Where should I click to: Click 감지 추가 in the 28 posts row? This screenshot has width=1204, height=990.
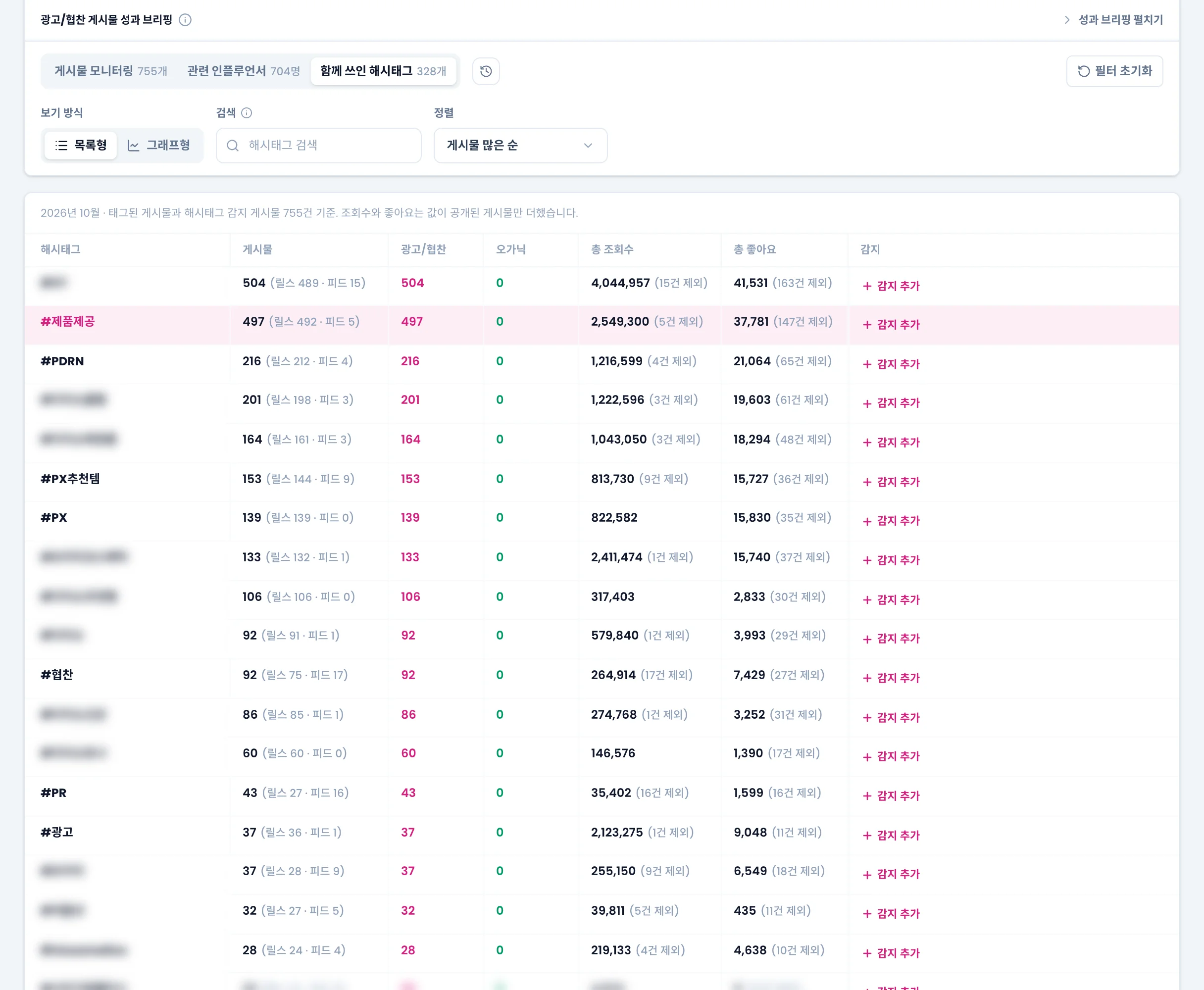click(x=891, y=953)
